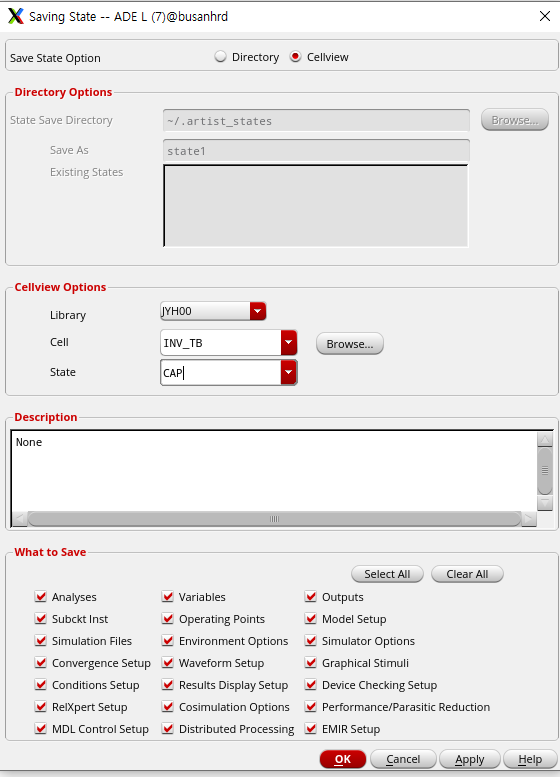Click inside the Description text box
Image resolution: width=560 pixels, height=777 pixels.
click(274, 471)
